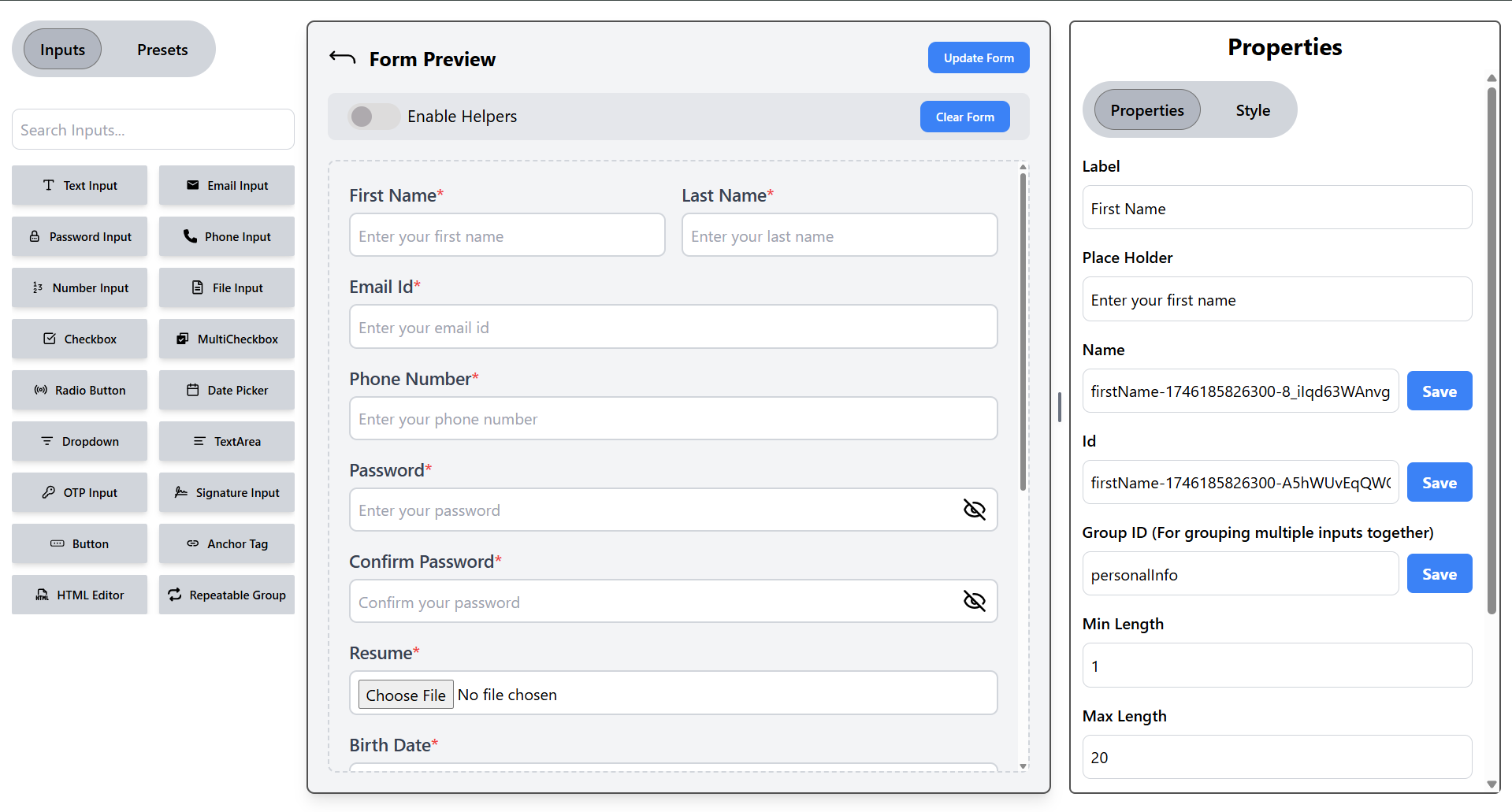Click the back arrow beside Form Preview

pos(343,57)
